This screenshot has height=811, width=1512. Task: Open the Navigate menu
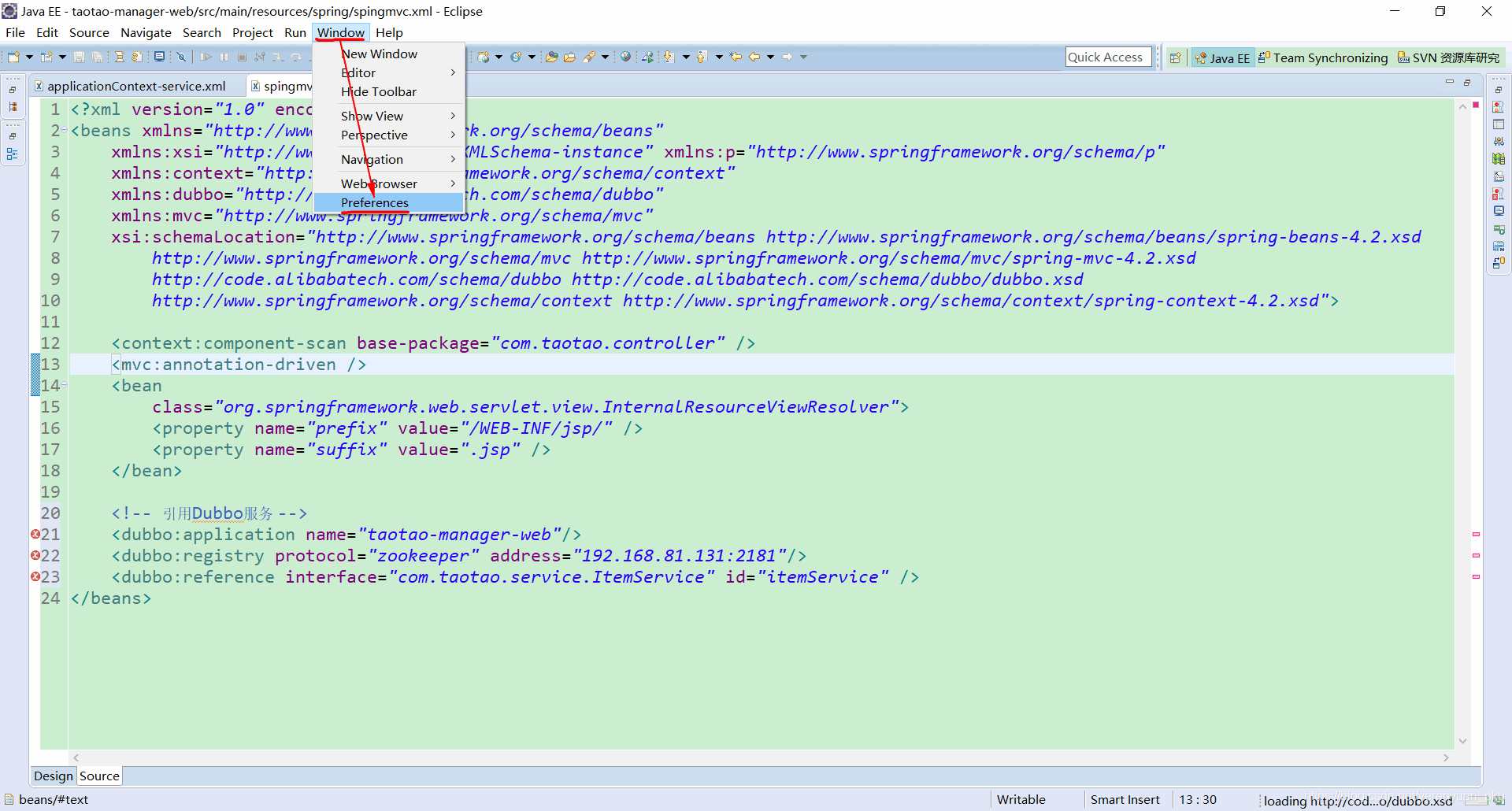[x=146, y=32]
